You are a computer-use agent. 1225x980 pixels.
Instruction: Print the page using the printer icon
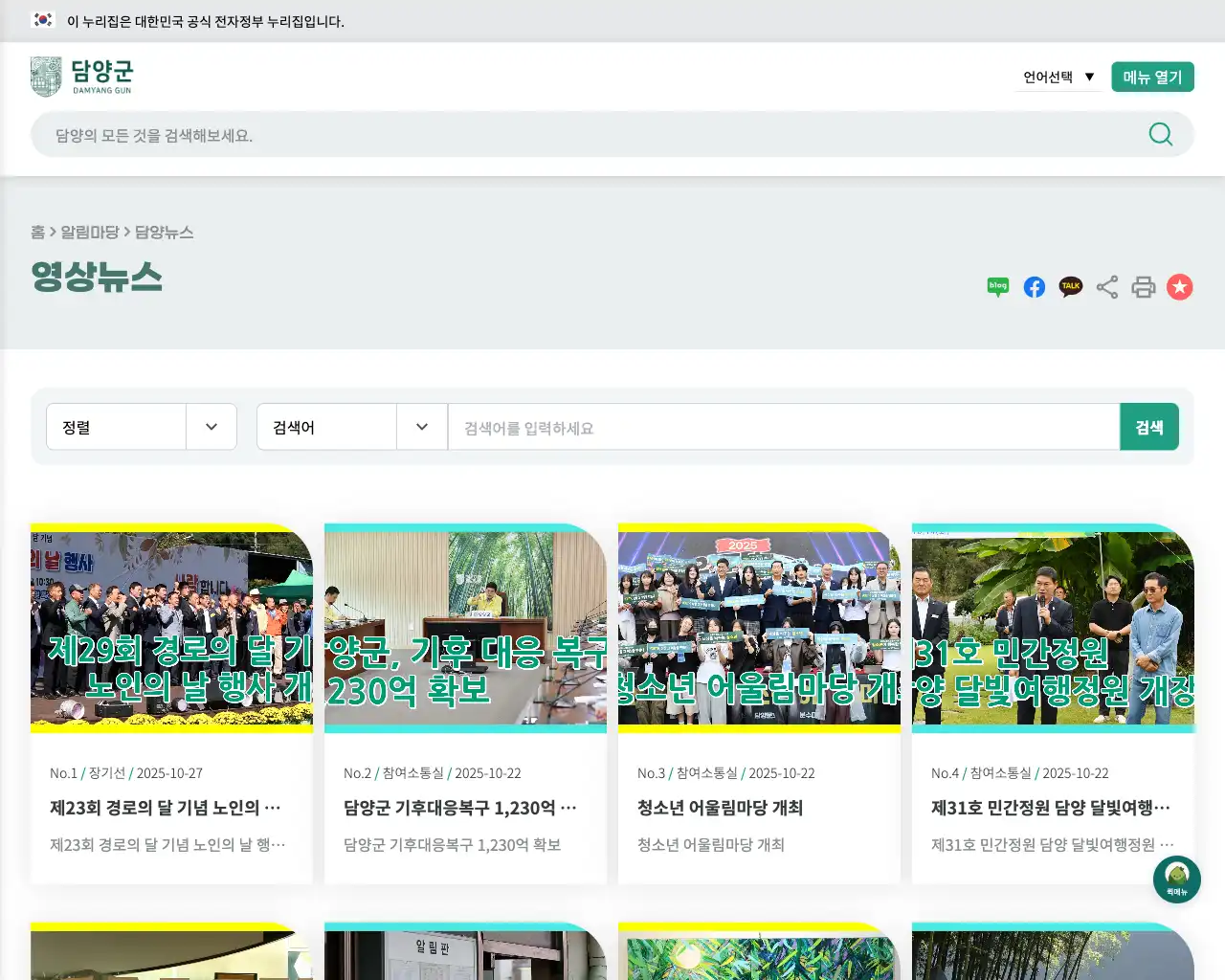click(x=1143, y=286)
